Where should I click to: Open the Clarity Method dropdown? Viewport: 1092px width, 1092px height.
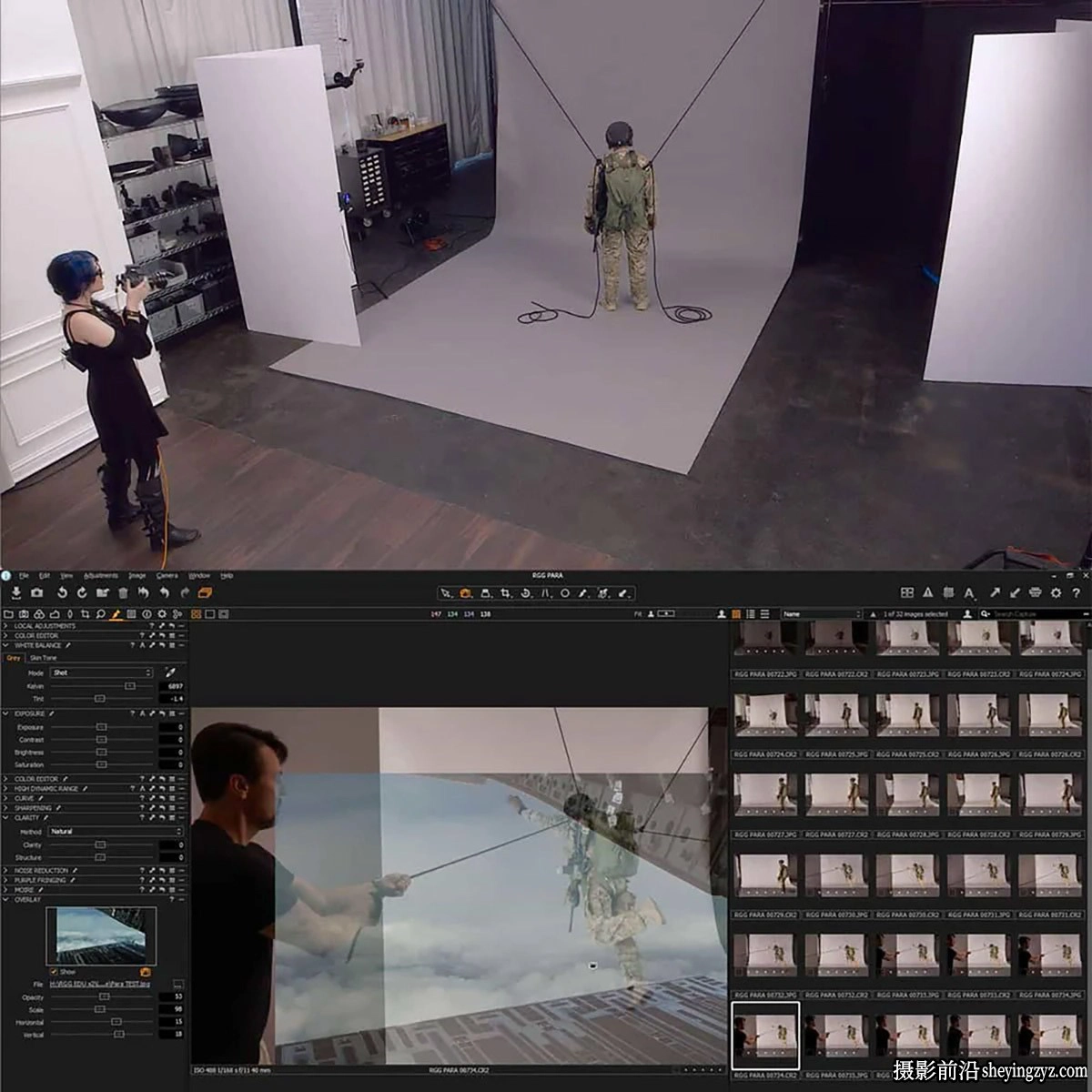116,832
